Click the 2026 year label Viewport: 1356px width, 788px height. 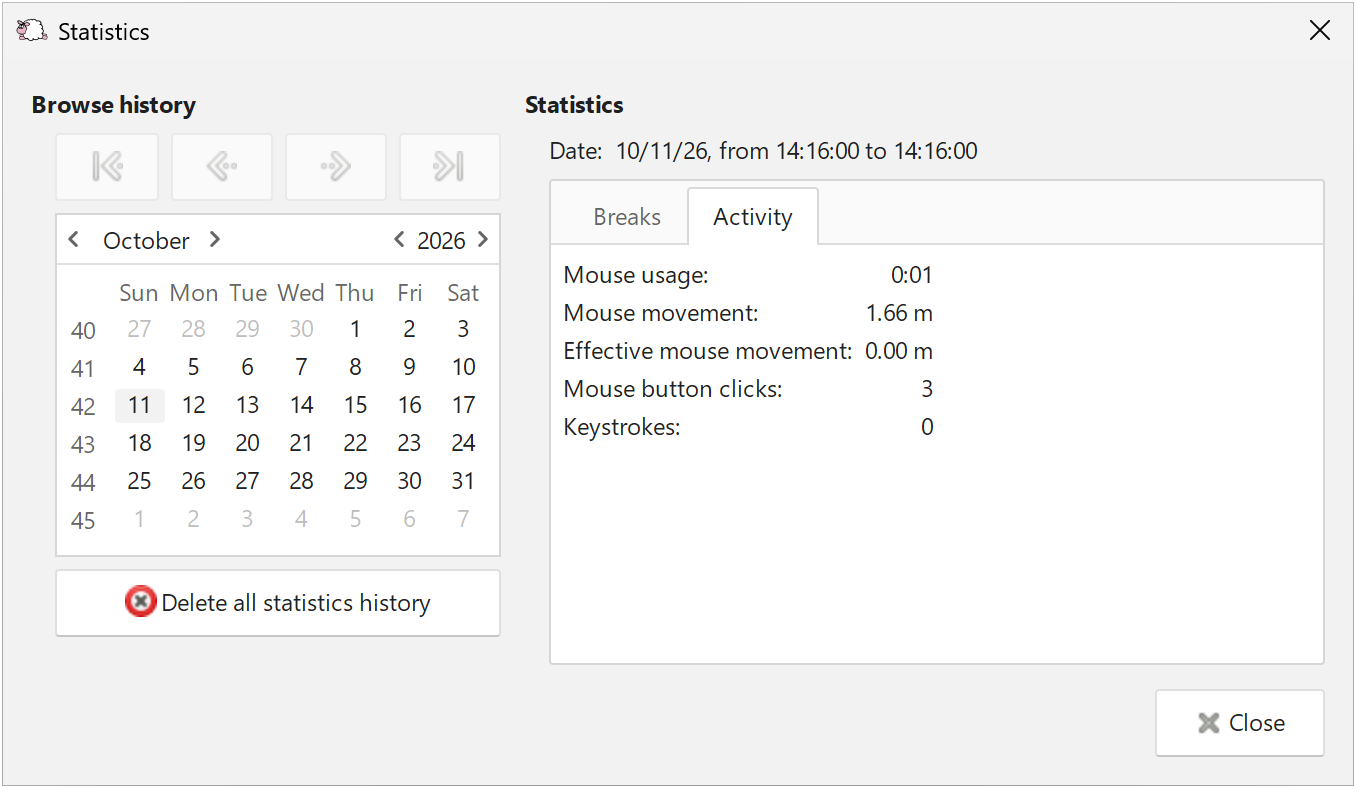click(441, 241)
